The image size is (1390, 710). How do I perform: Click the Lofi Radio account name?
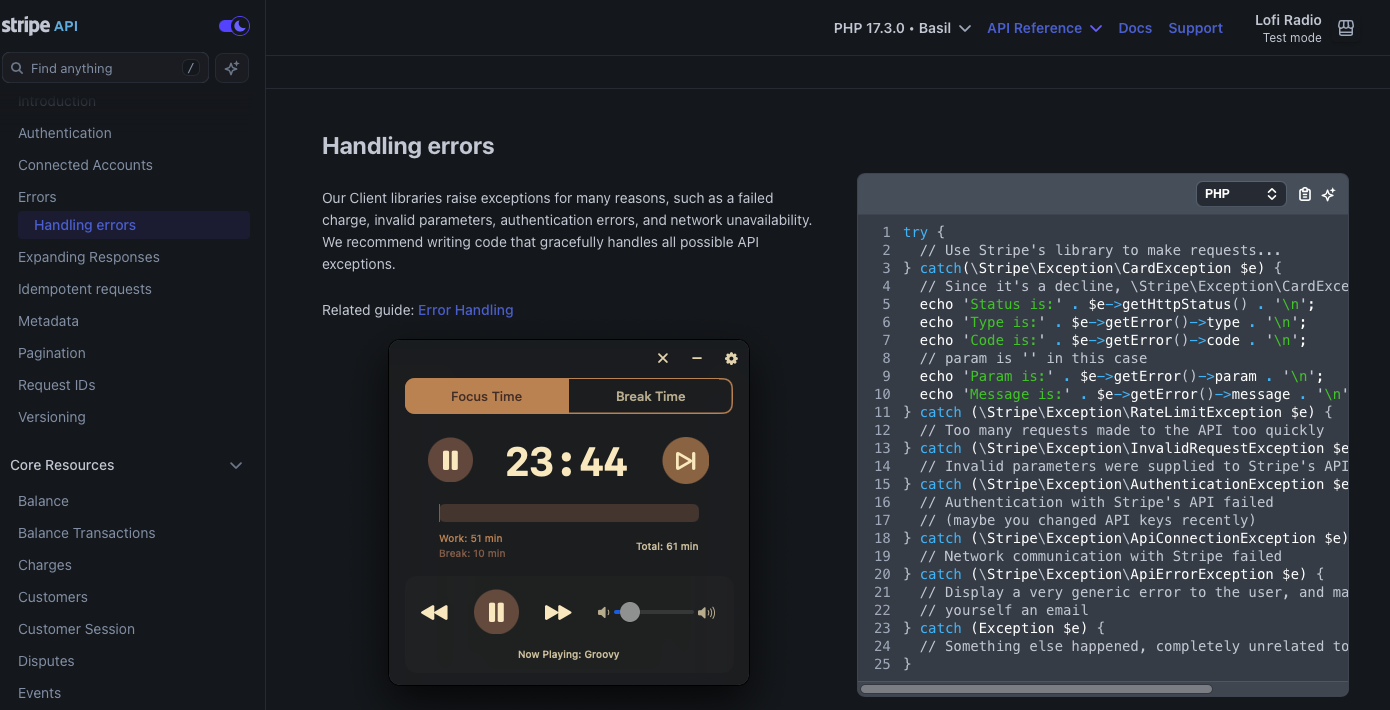[x=1288, y=20]
